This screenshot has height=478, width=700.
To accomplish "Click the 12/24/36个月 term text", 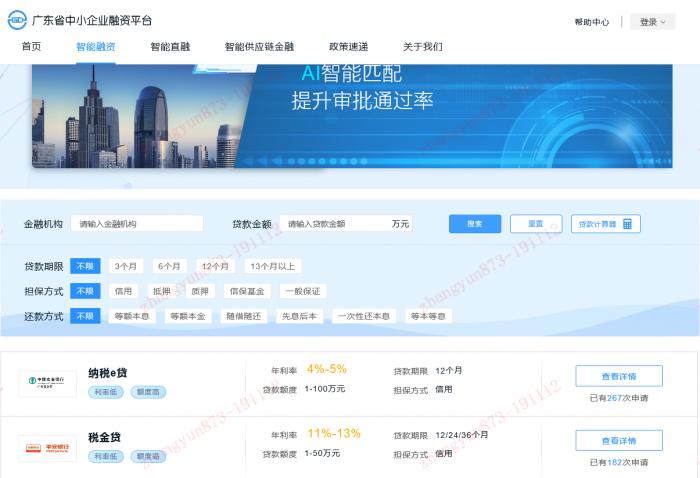I will pos(462,434).
